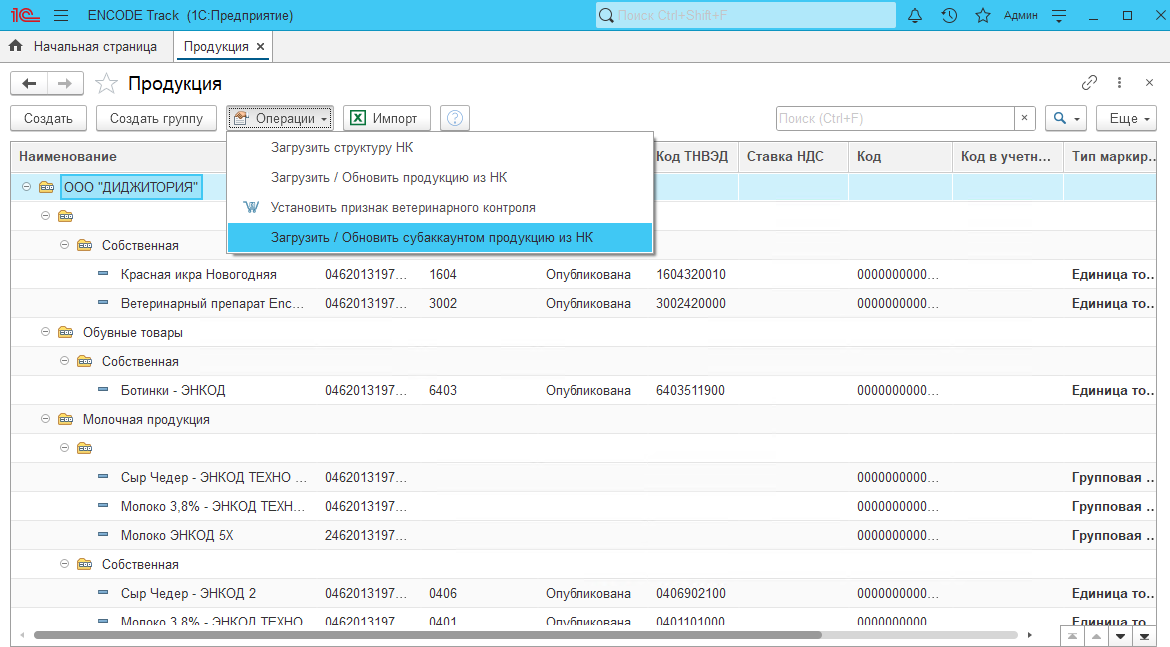Click the horizontal scrollbar of the table
The width and height of the screenshot is (1170, 647).
427,635
